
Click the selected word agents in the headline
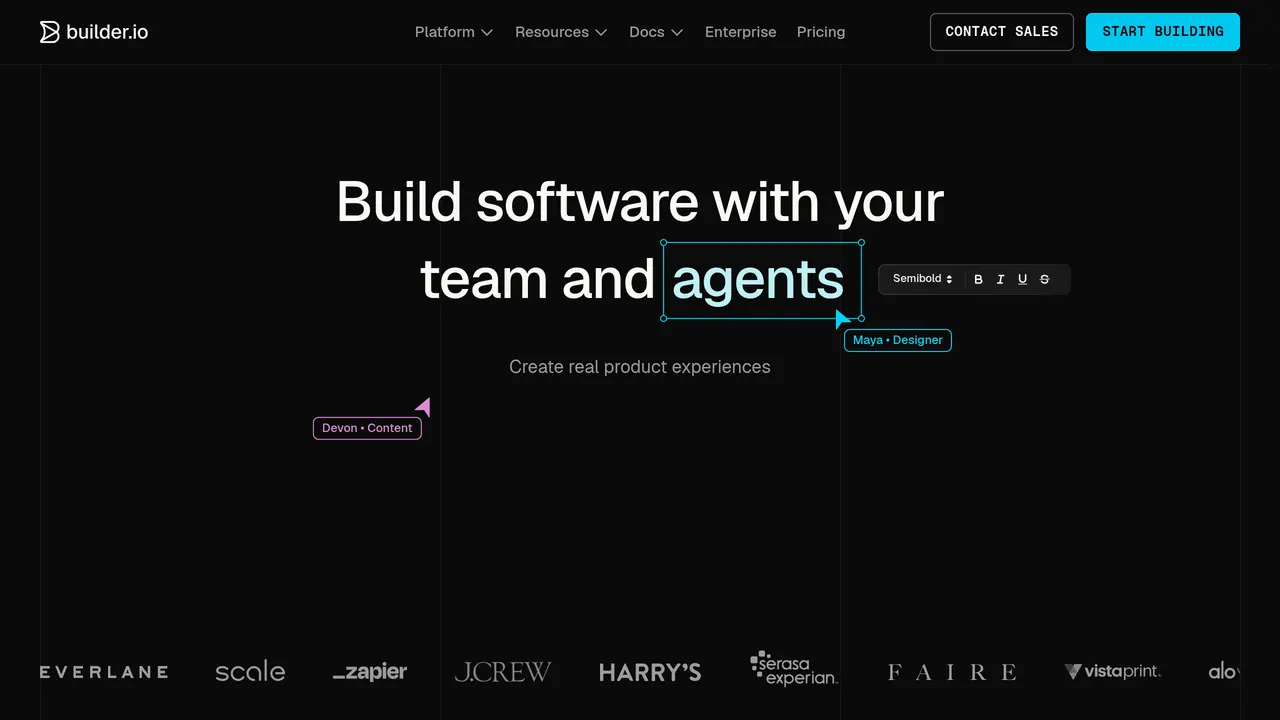tap(758, 280)
